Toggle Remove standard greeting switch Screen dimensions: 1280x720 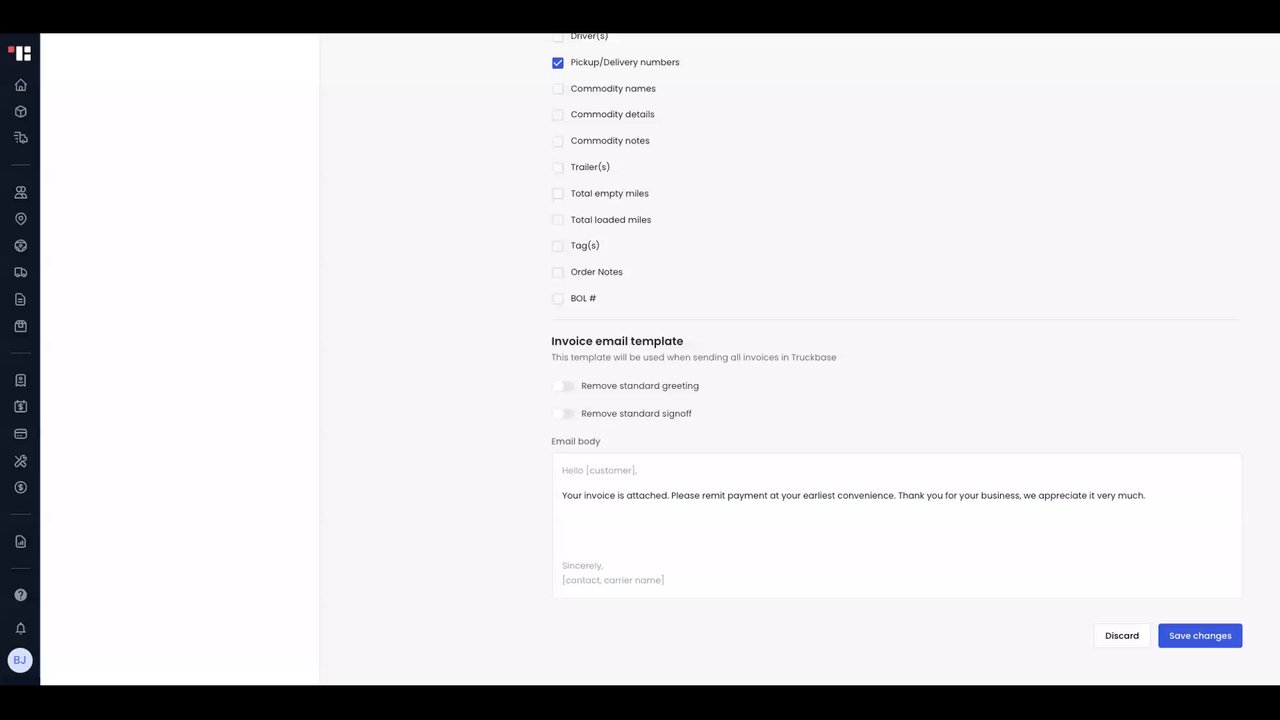[x=564, y=386]
